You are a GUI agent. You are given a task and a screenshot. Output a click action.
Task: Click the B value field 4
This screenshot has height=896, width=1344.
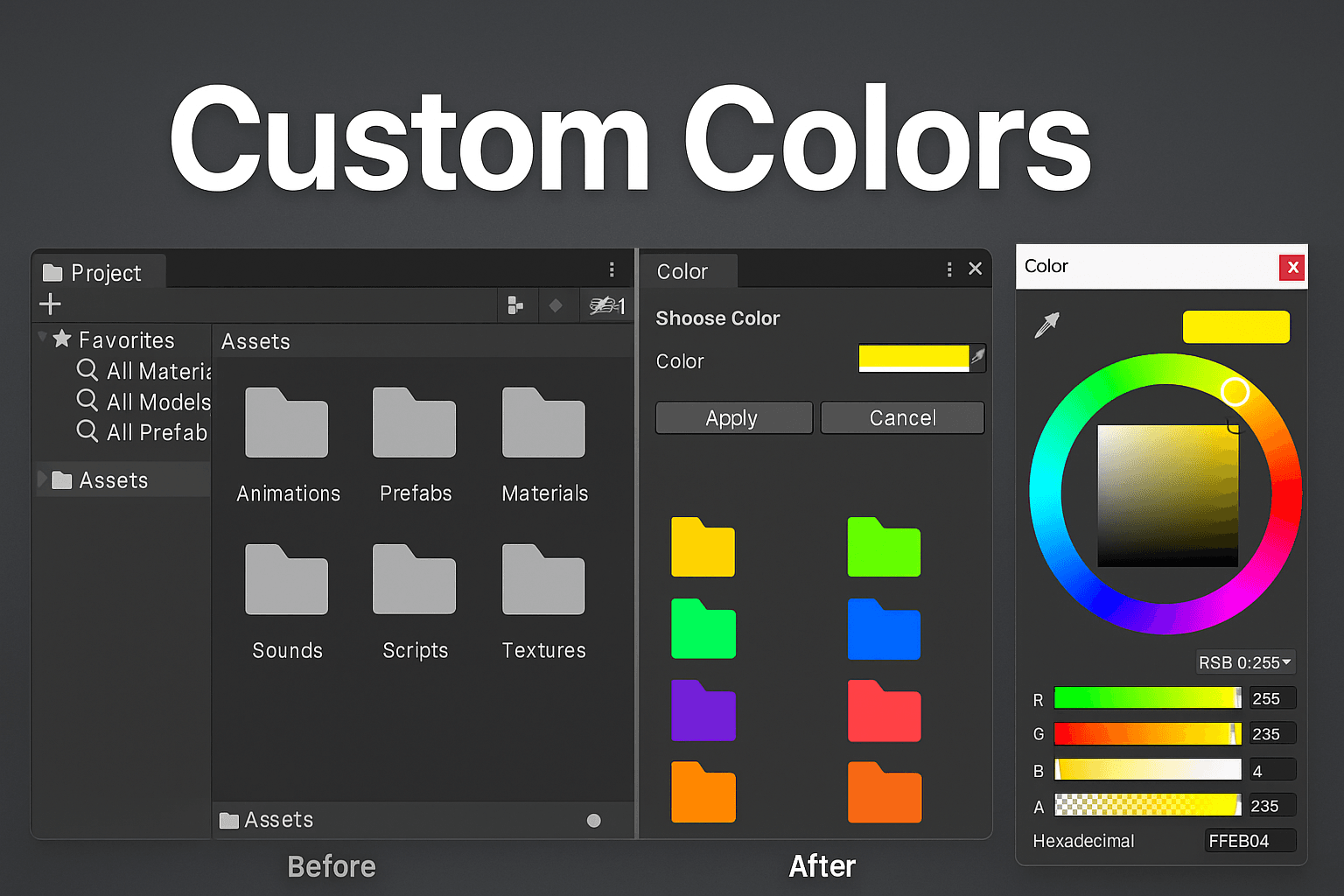1272,771
